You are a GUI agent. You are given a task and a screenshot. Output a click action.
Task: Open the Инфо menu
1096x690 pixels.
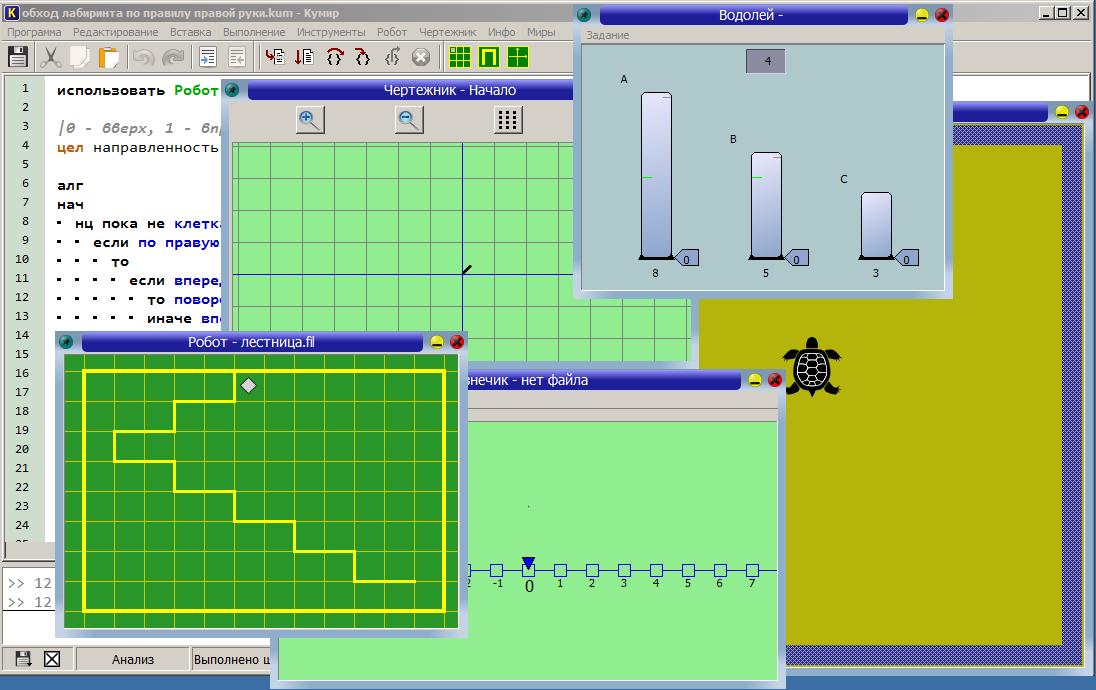[x=501, y=32]
